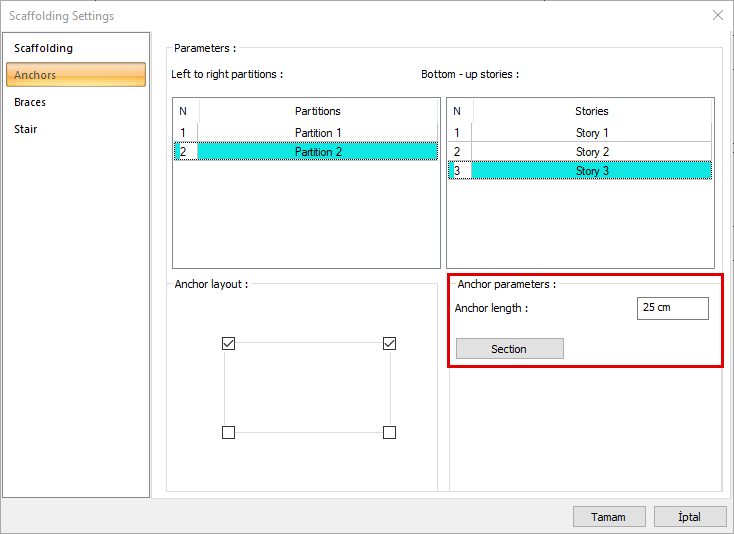Go to the Stair settings page

pyautogui.click(x=26, y=129)
